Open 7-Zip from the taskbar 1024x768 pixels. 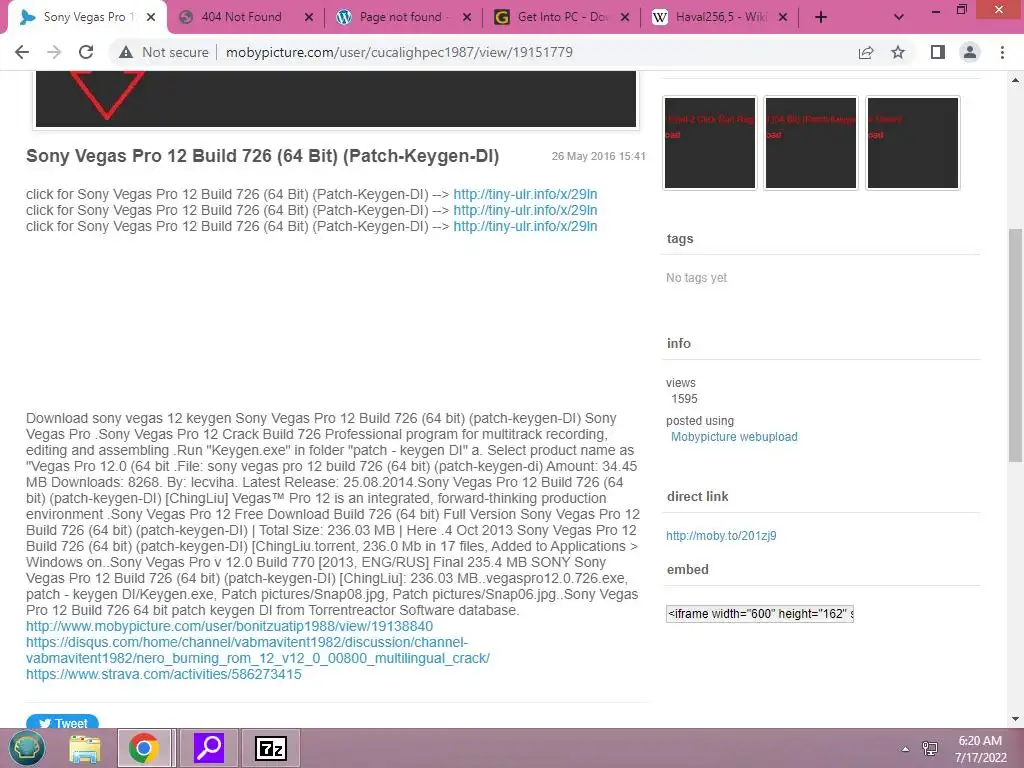click(x=270, y=748)
